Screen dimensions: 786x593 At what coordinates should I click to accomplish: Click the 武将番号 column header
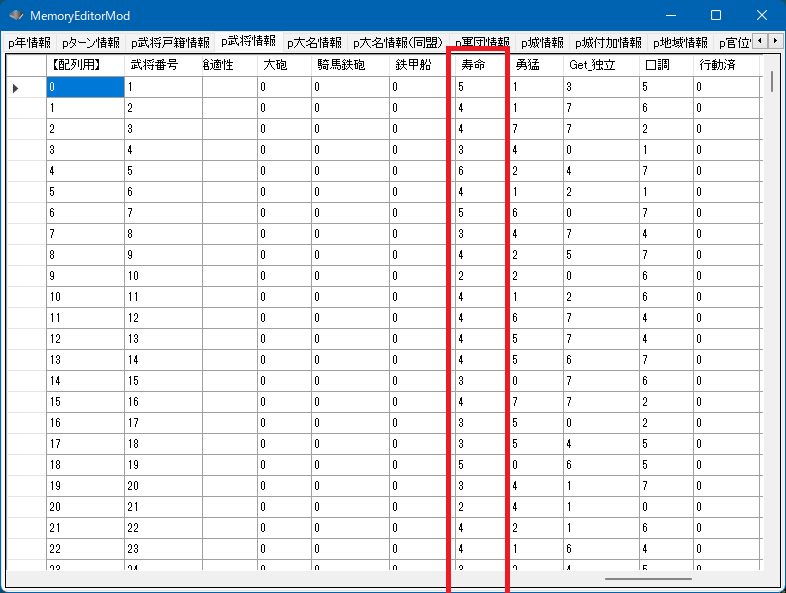click(x=162, y=65)
